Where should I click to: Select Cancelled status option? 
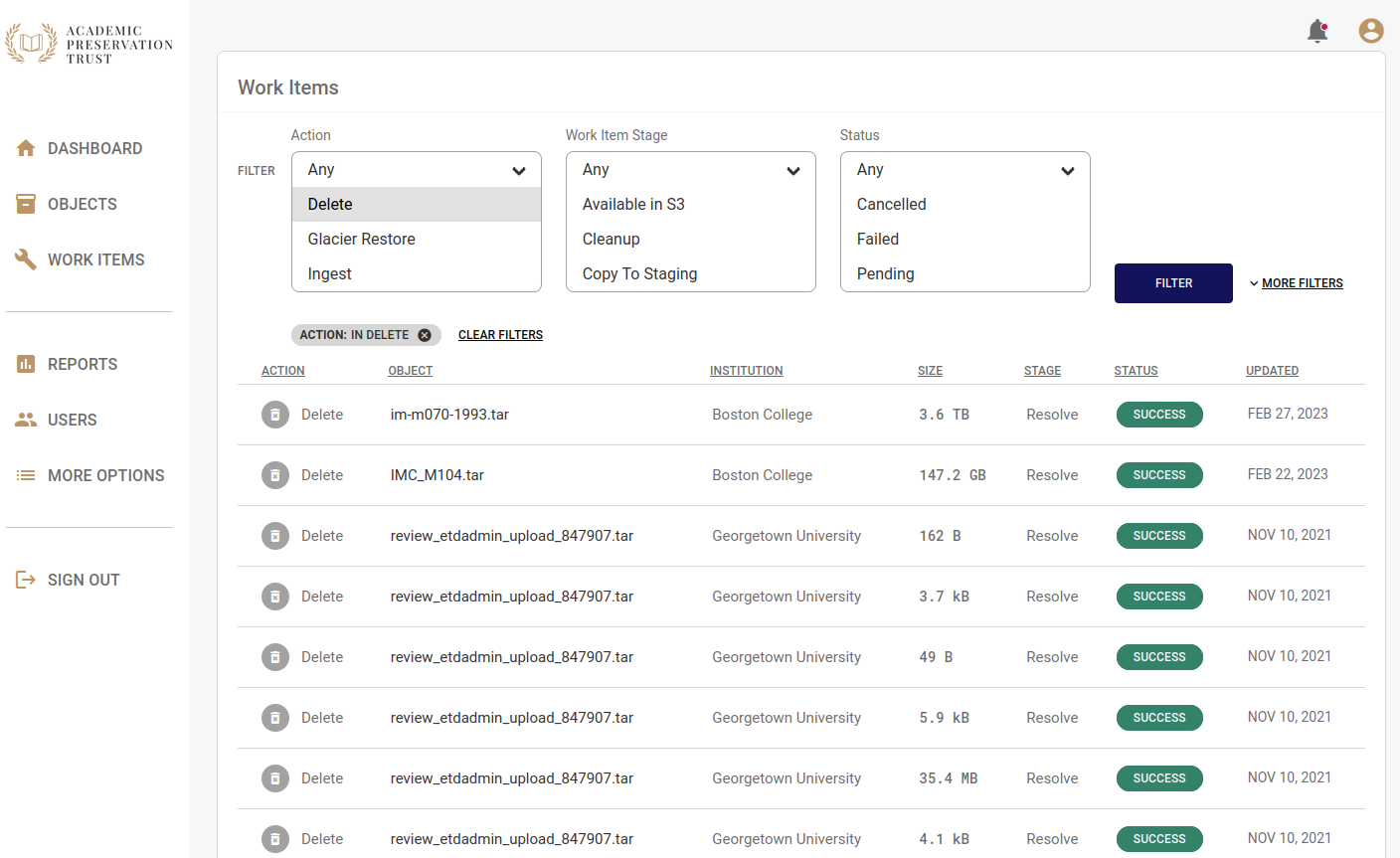(965, 204)
